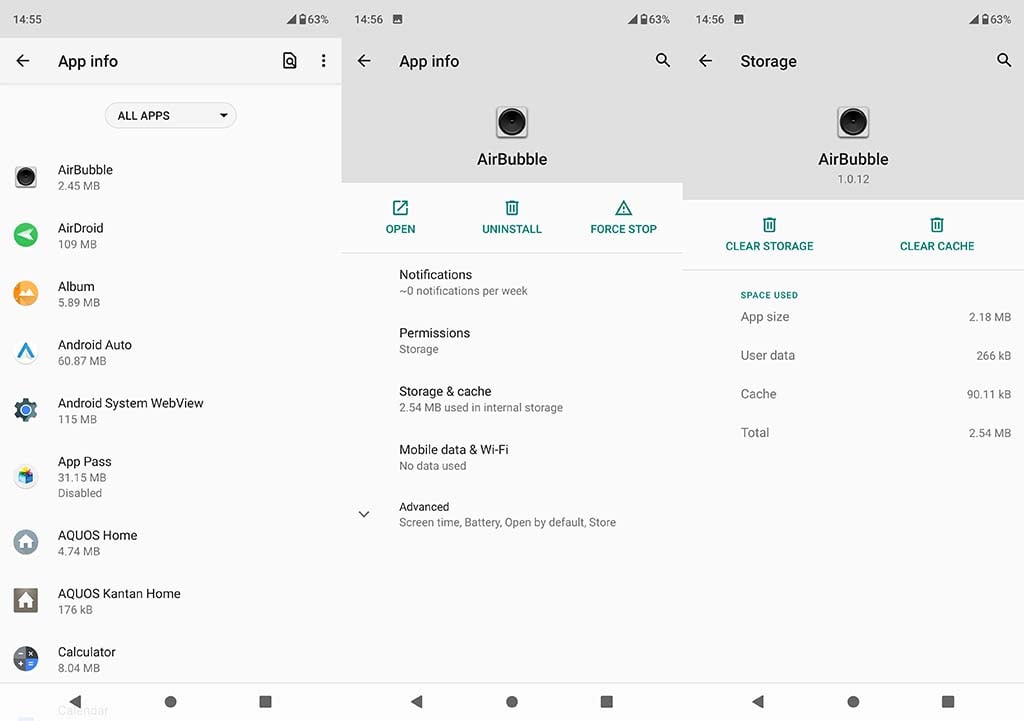
Task: Tap battery indicator in left status bar
Action: pos(302,20)
